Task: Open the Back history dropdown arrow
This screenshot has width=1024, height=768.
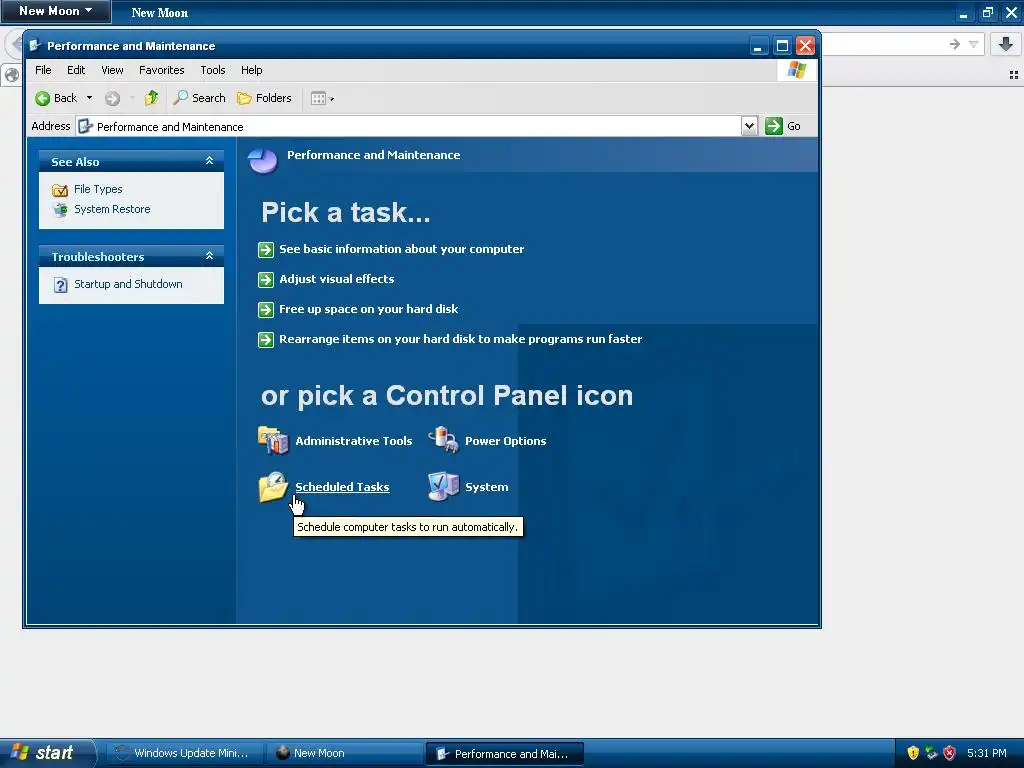Action: click(89, 98)
